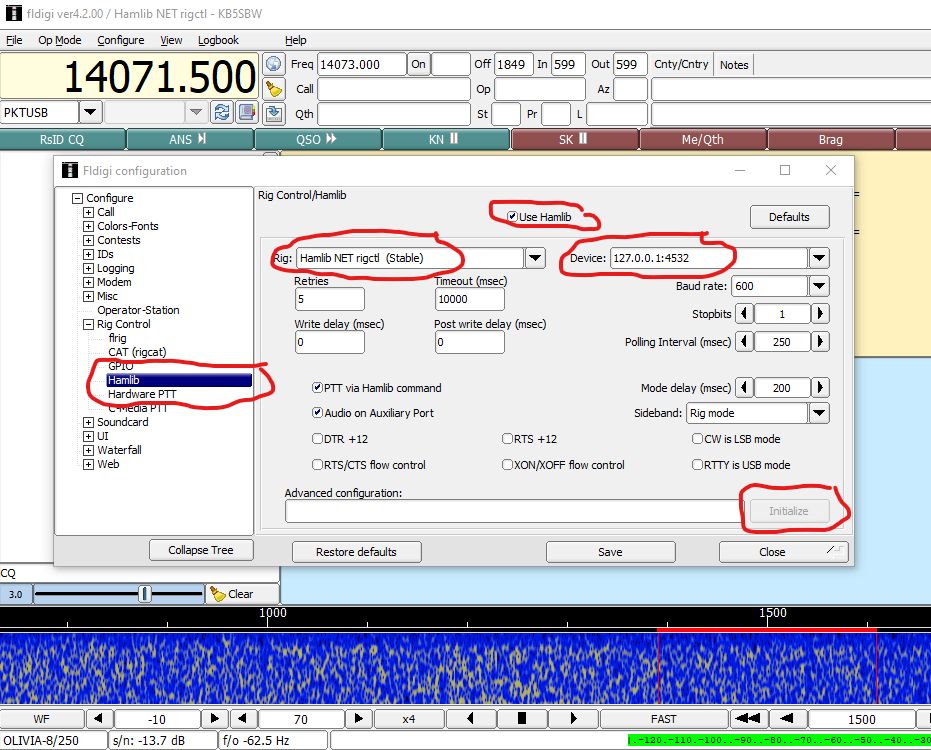Click the Save button in configuration
Viewport: 931px width, 750px height.
click(610, 552)
